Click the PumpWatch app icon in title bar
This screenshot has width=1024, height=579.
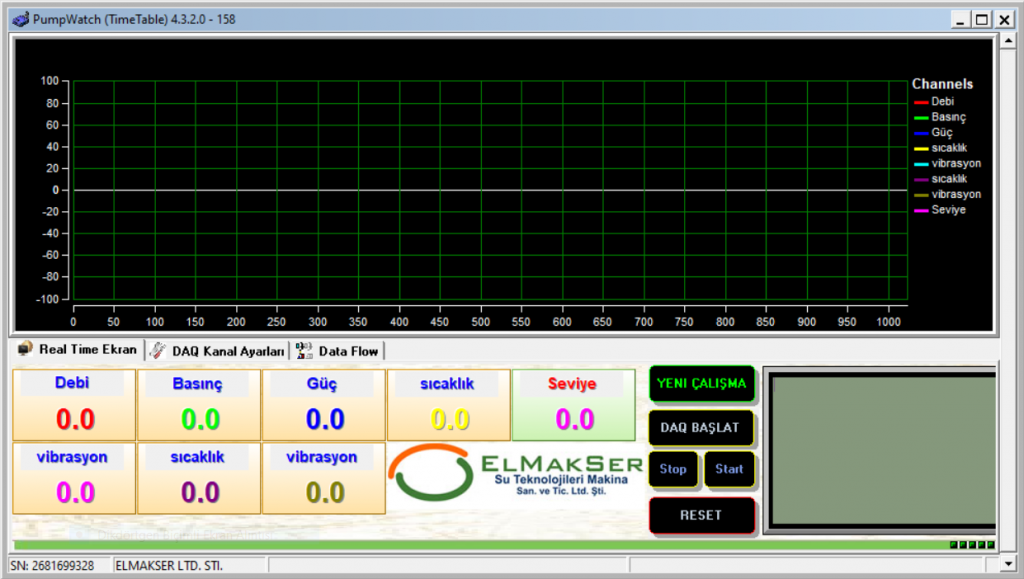coord(20,19)
